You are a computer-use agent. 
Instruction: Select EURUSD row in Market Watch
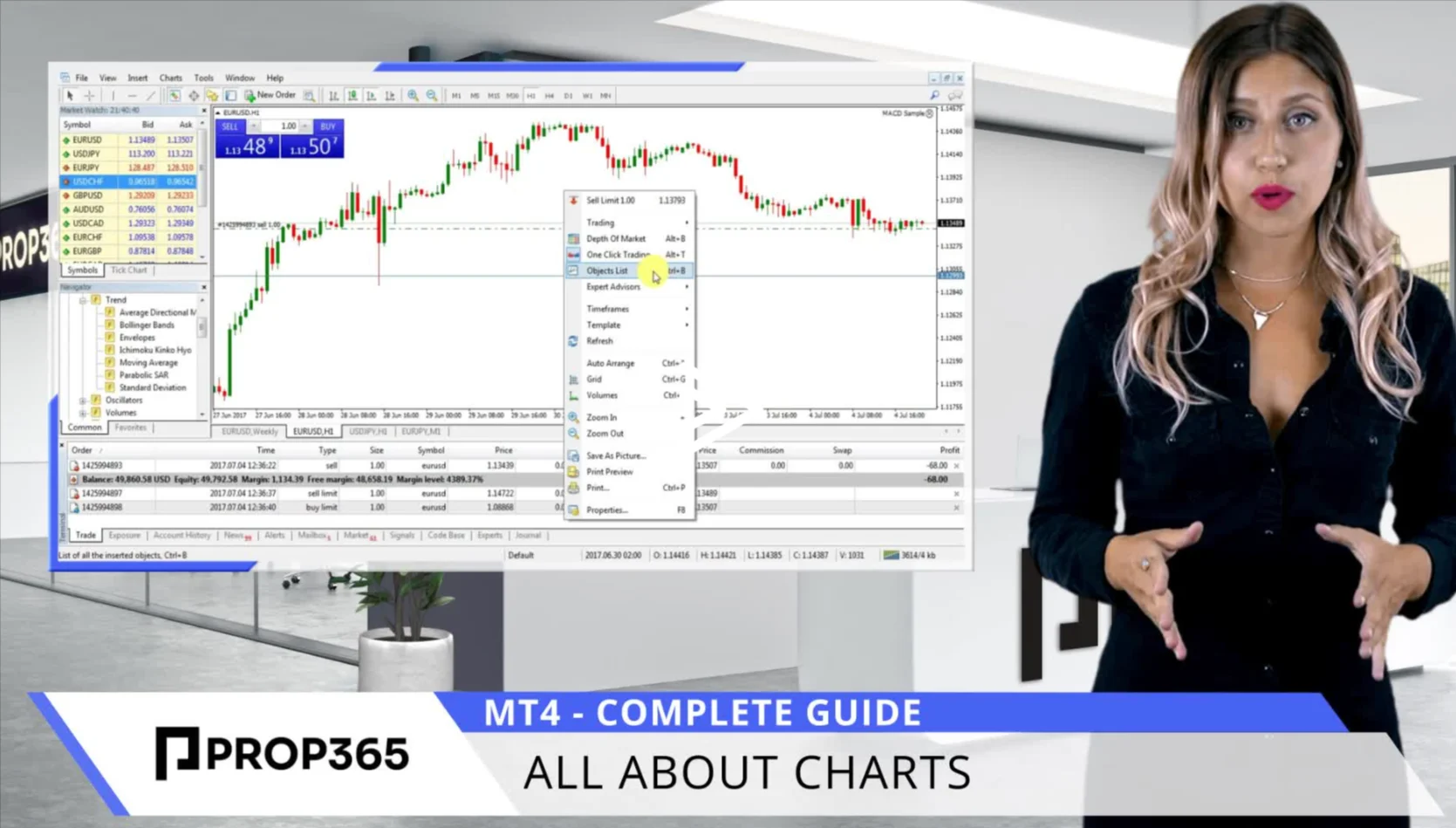click(x=129, y=140)
